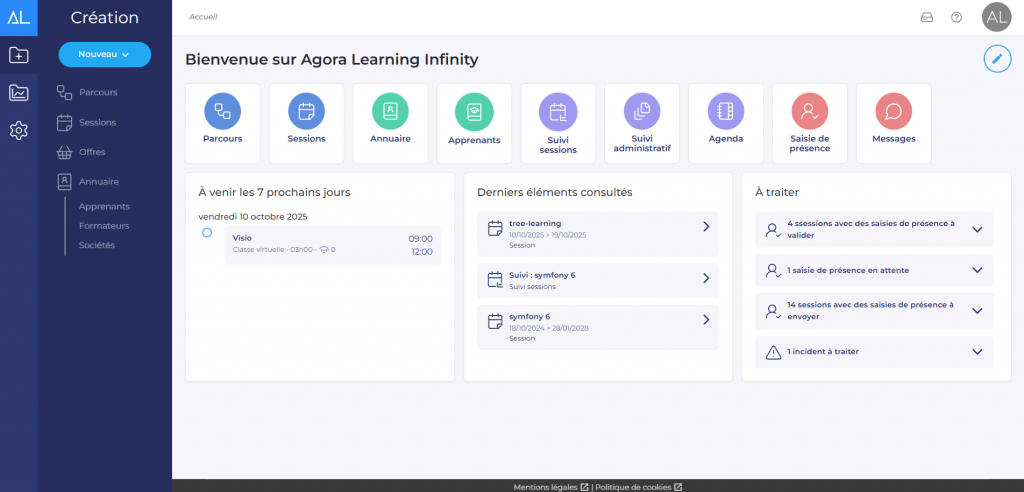Open the Nouveau dropdown button
1024x492 pixels.
tap(105, 54)
